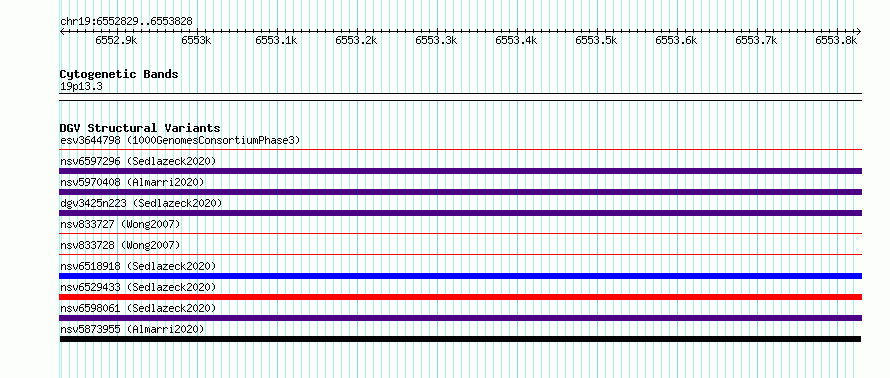Click the nsv6597296 (Sedlazeck2020) label
This screenshot has width=890, height=378.
point(138,161)
